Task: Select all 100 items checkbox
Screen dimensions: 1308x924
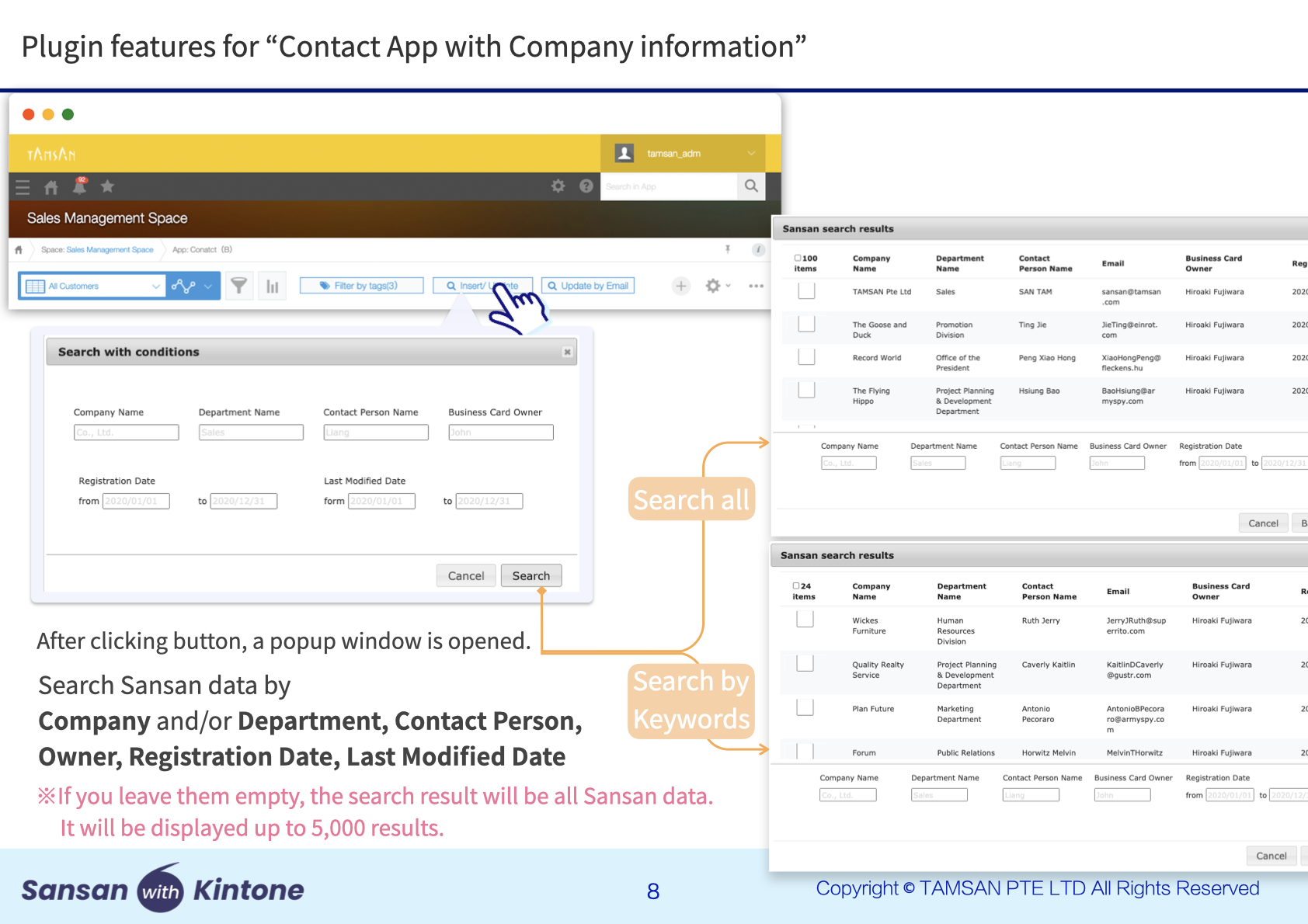Action: 798,256
